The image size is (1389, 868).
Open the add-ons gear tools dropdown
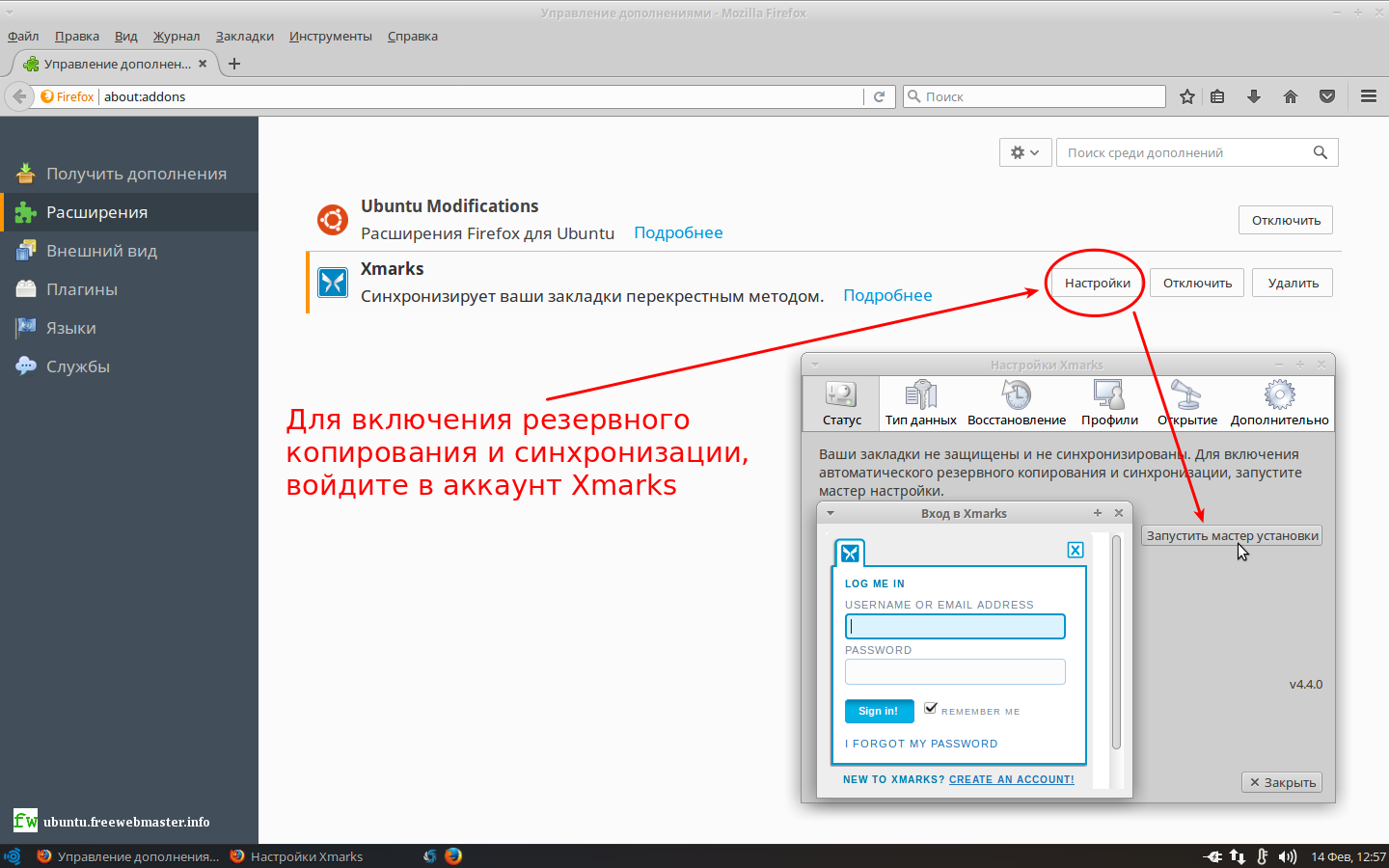[x=1025, y=152]
